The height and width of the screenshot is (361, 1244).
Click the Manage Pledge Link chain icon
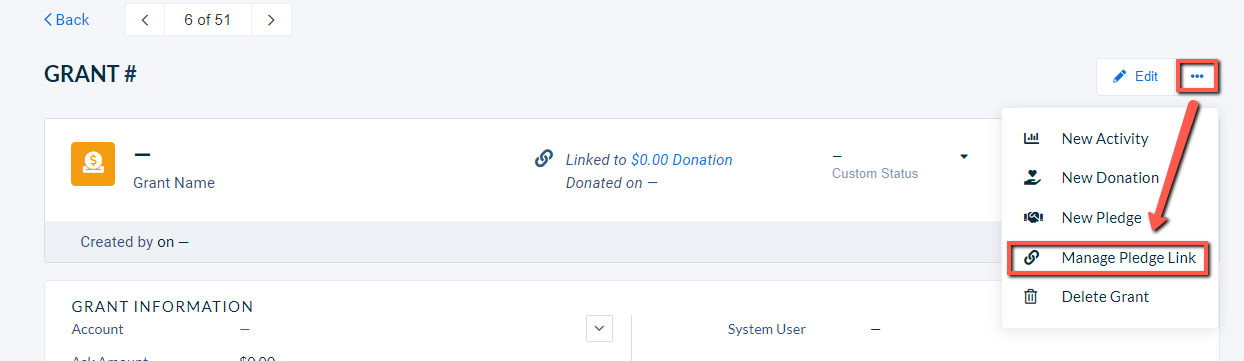(x=1032, y=258)
